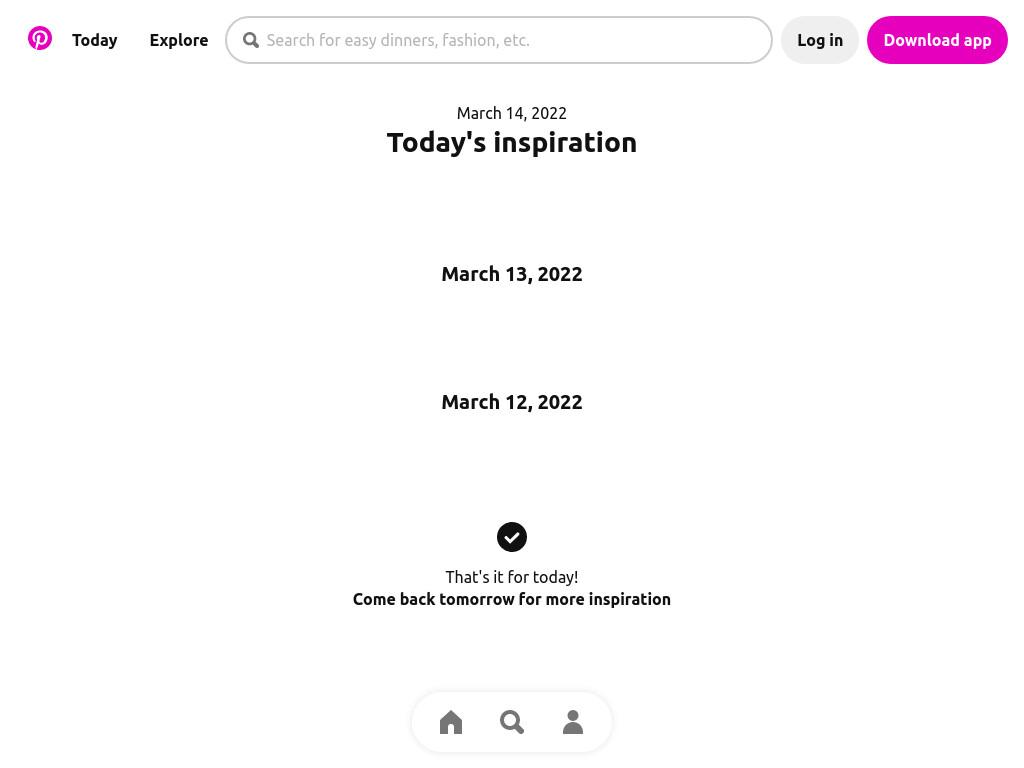Click the search magnifier icon in search bar
1024x768 pixels.
[x=251, y=40]
